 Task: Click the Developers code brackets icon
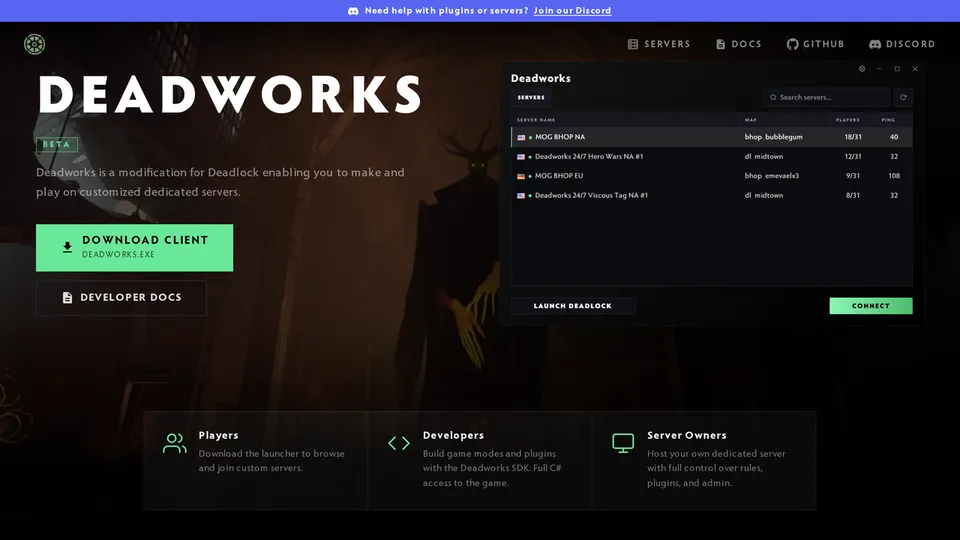click(399, 443)
